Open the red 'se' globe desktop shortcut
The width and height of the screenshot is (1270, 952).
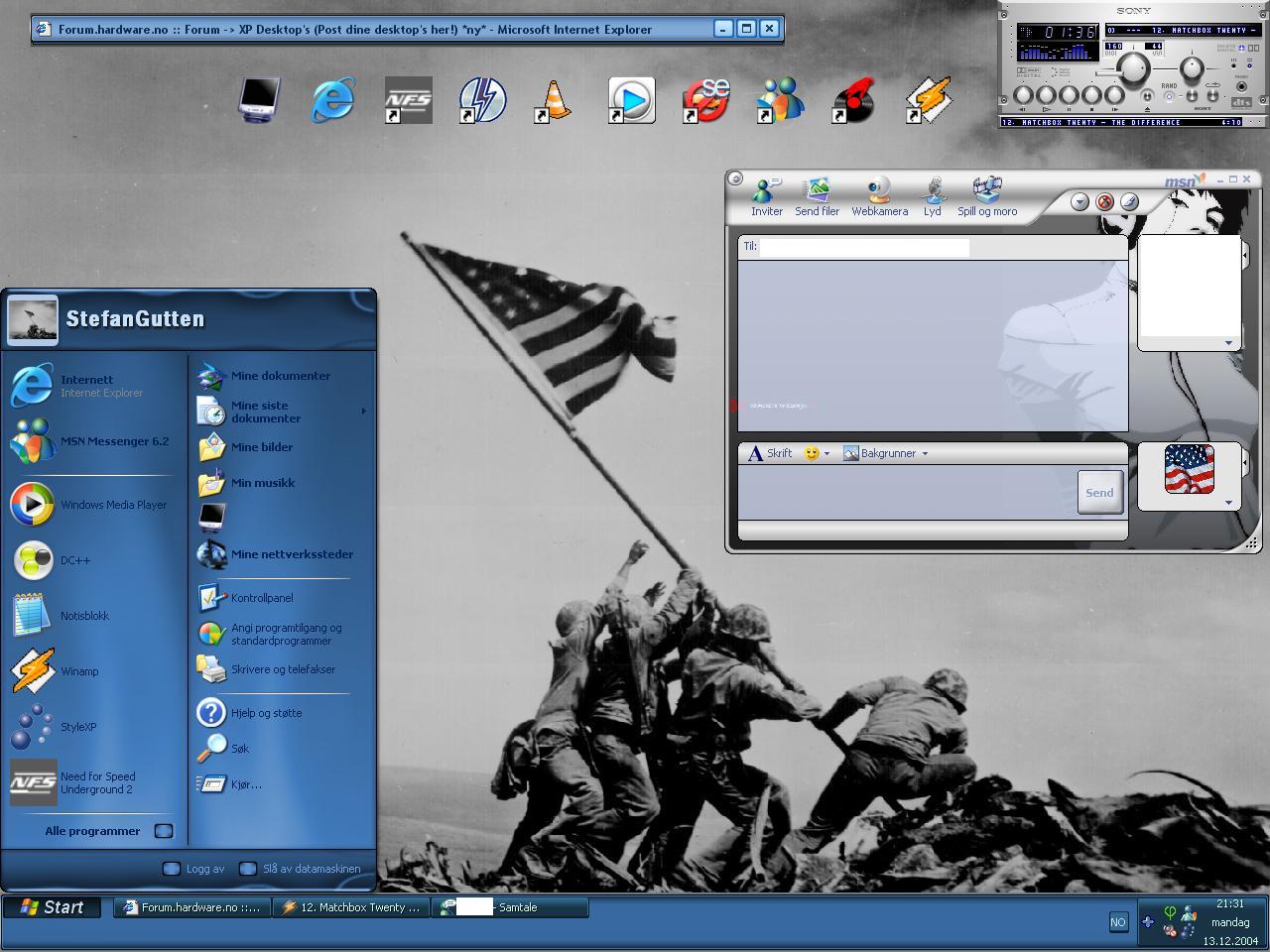[705, 100]
